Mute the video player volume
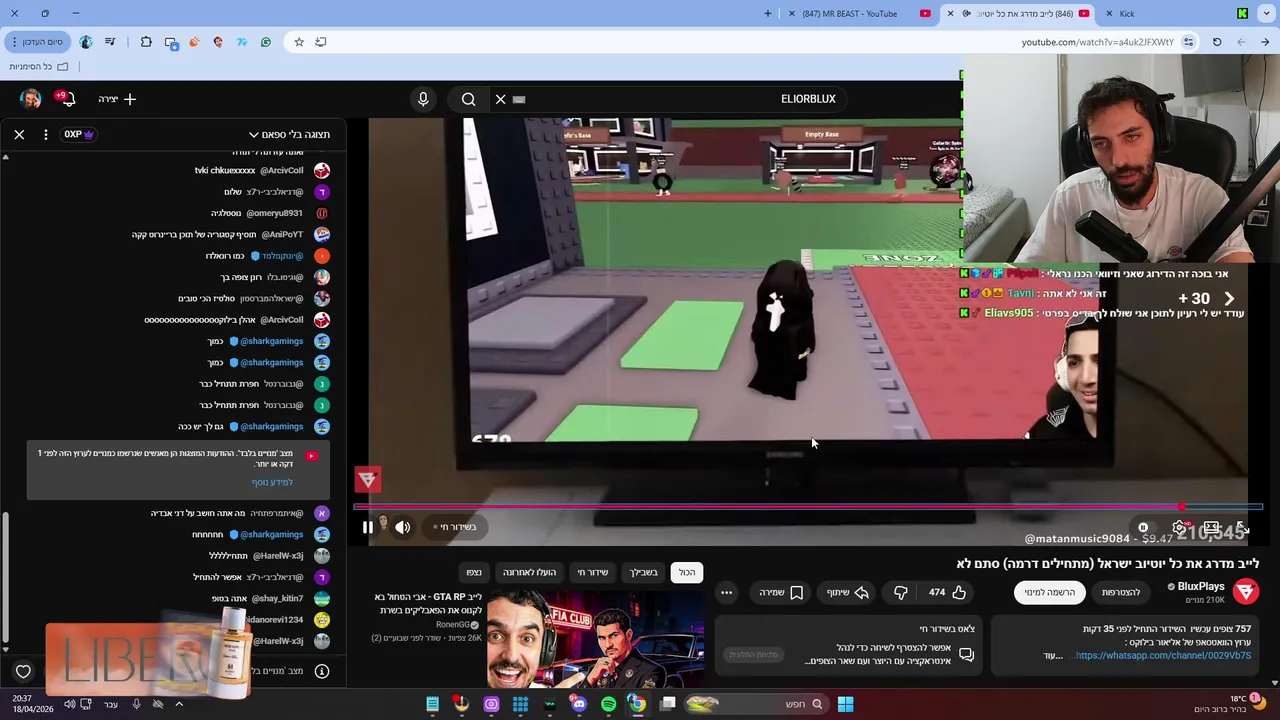1280x720 pixels. (x=402, y=527)
